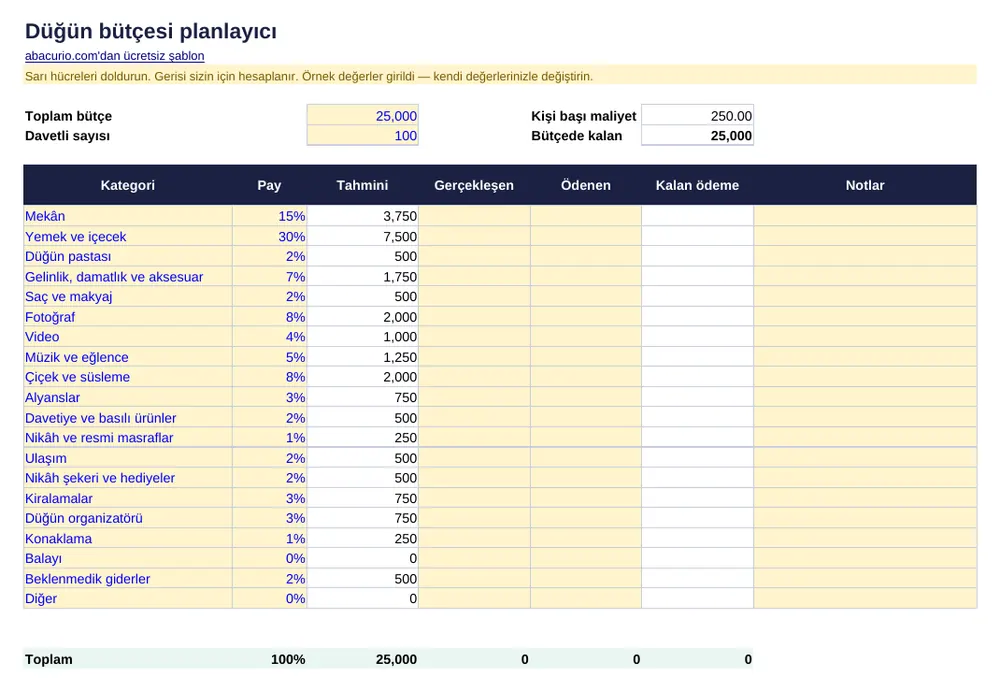
Task: Click the Ödenen cell in Fotoğraf row
Action: pos(585,316)
